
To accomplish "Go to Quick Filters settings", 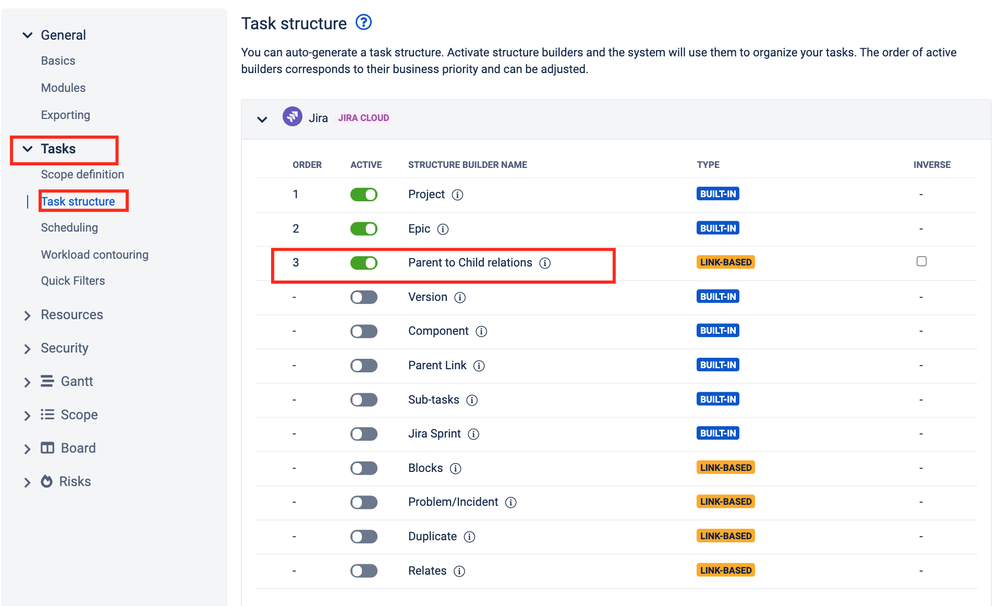I will [73, 281].
